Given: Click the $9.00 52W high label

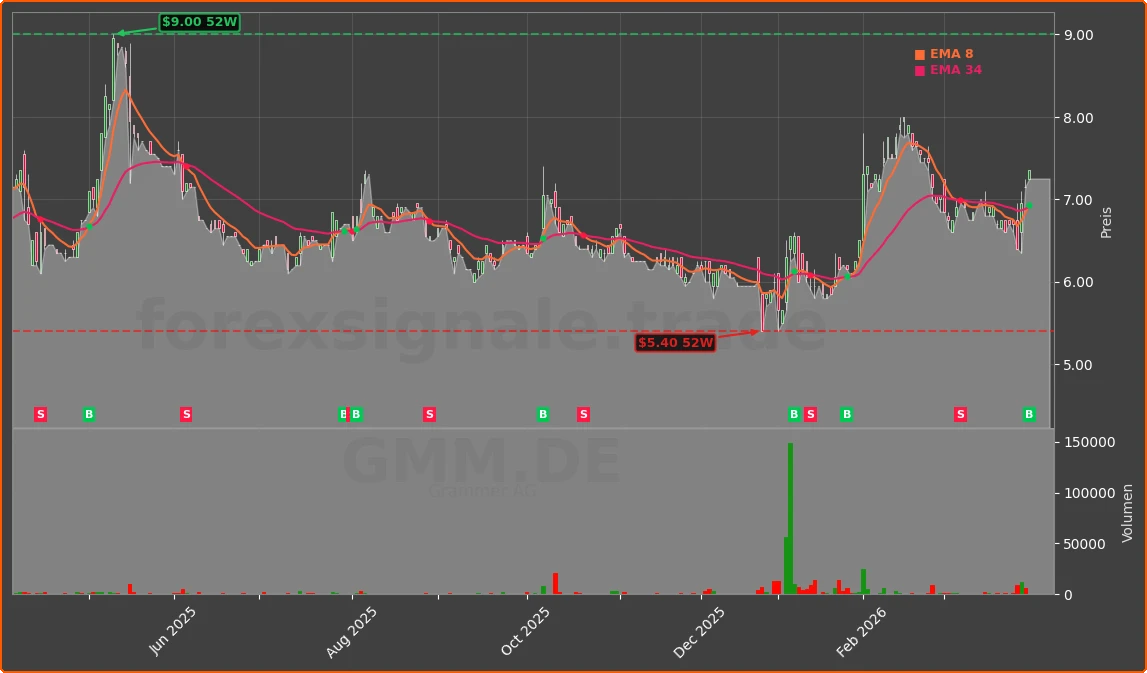Looking at the screenshot, I should pos(200,22).
